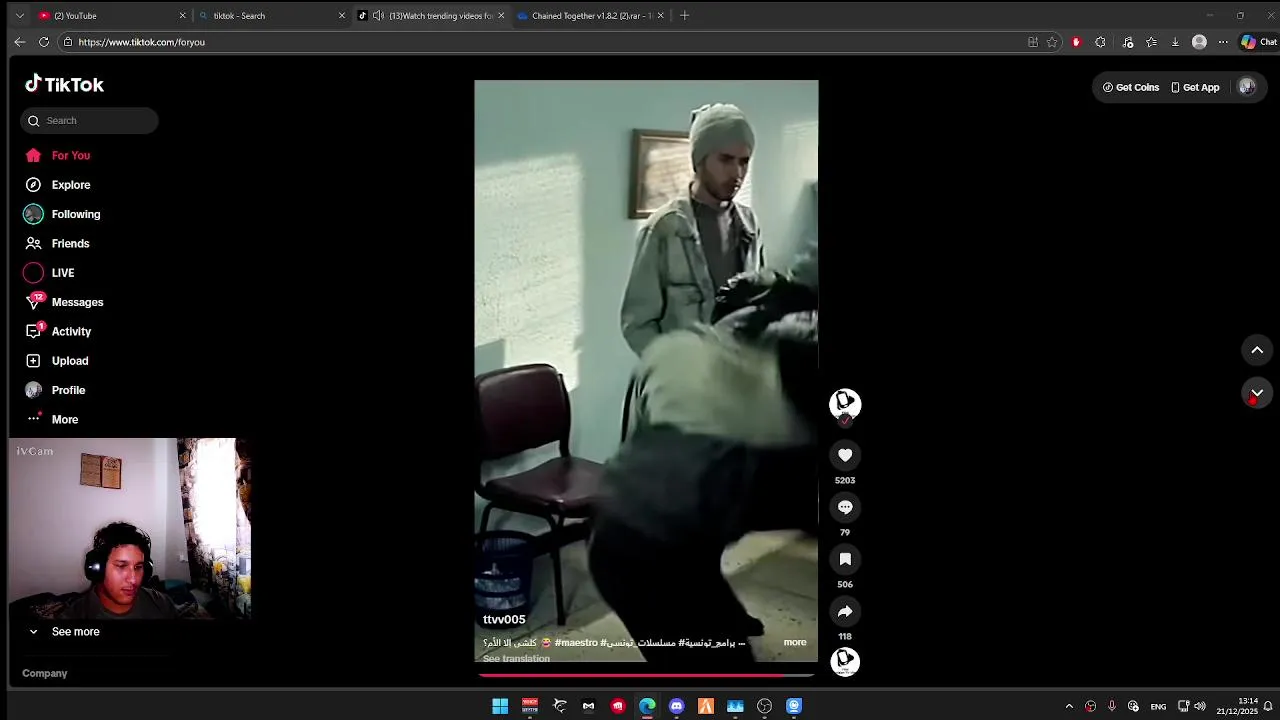Open the account avatar menu top right
This screenshot has height=720, width=1280.
(1247, 87)
